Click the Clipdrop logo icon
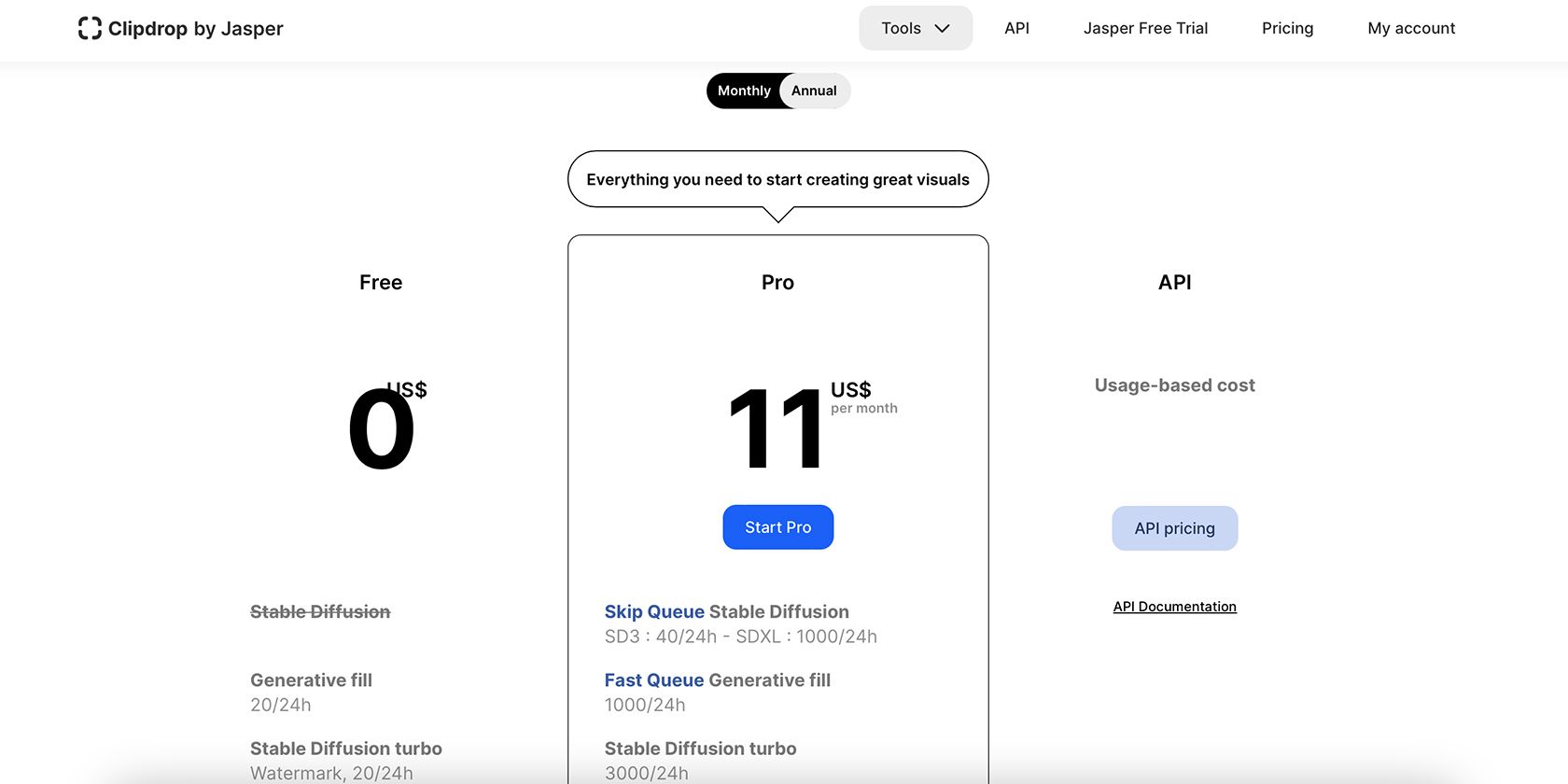Viewport: 1568px width, 784px height. coord(90,29)
